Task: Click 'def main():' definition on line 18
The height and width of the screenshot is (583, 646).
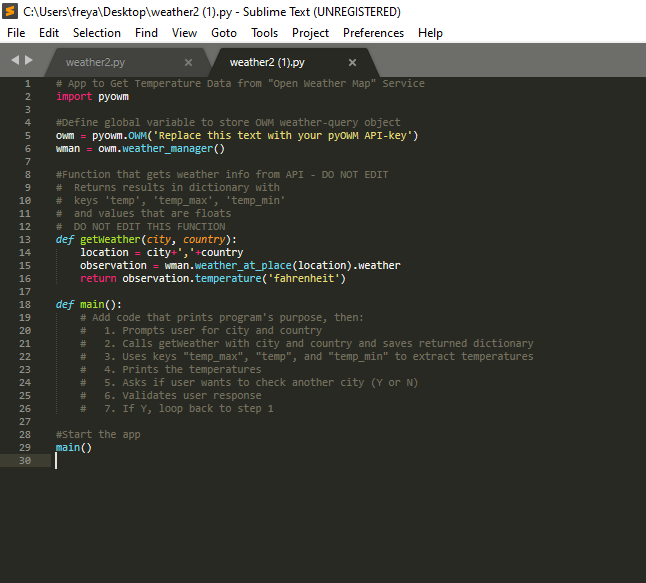Action: (89, 305)
